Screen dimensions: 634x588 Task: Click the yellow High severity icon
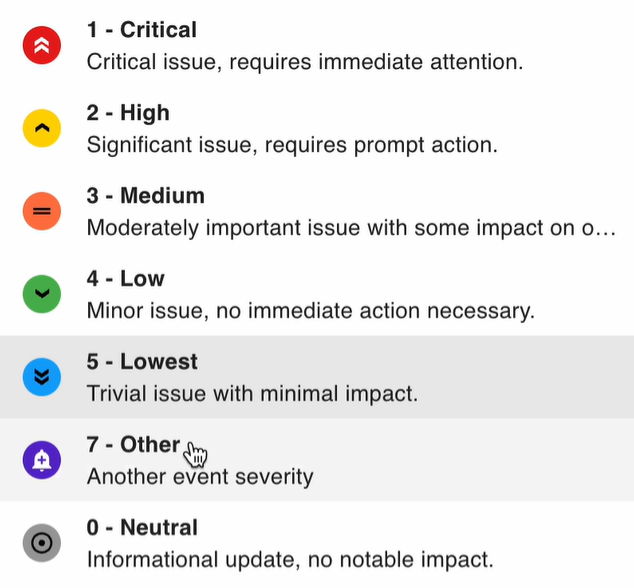coord(41,128)
